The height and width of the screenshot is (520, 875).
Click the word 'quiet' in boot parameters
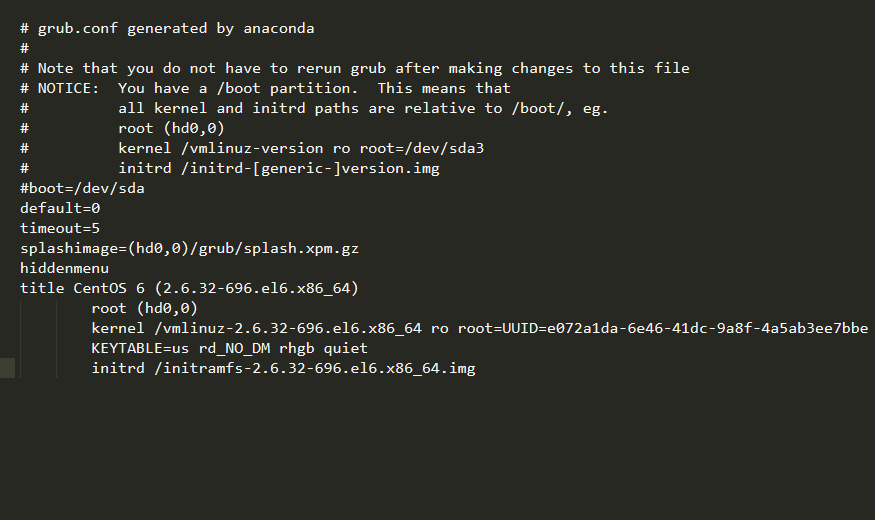click(346, 349)
